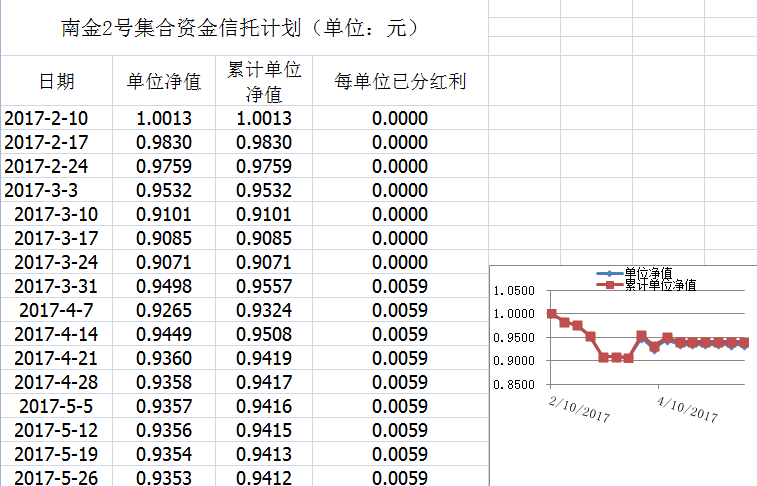Click the 累计单位净值 red legend entry in chart
757x486 pixels.
(x=658, y=285)
